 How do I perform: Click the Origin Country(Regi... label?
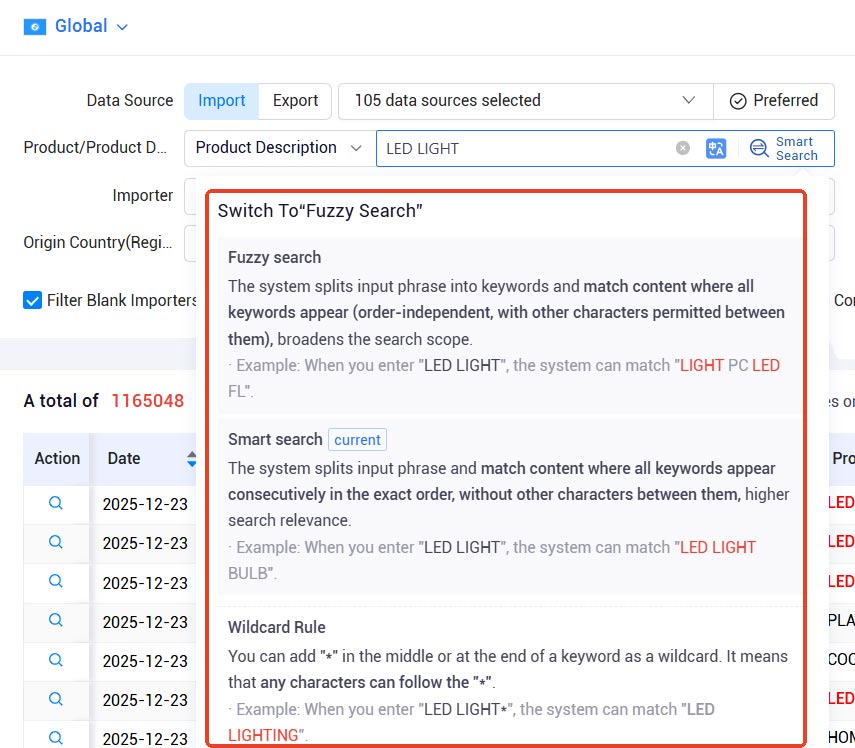pos(98,242)
